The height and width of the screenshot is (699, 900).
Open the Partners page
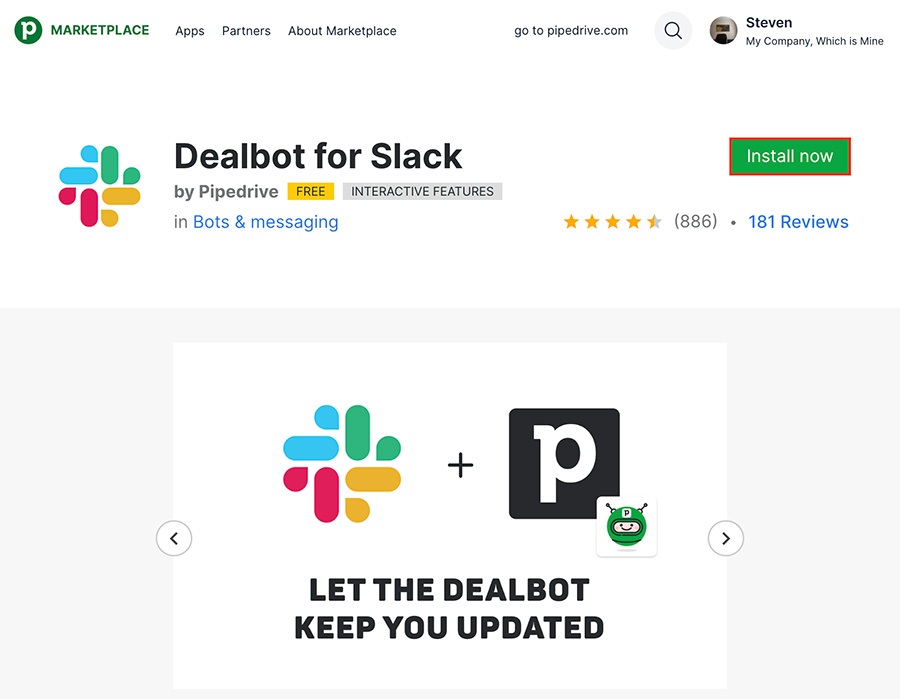point(246,31)
